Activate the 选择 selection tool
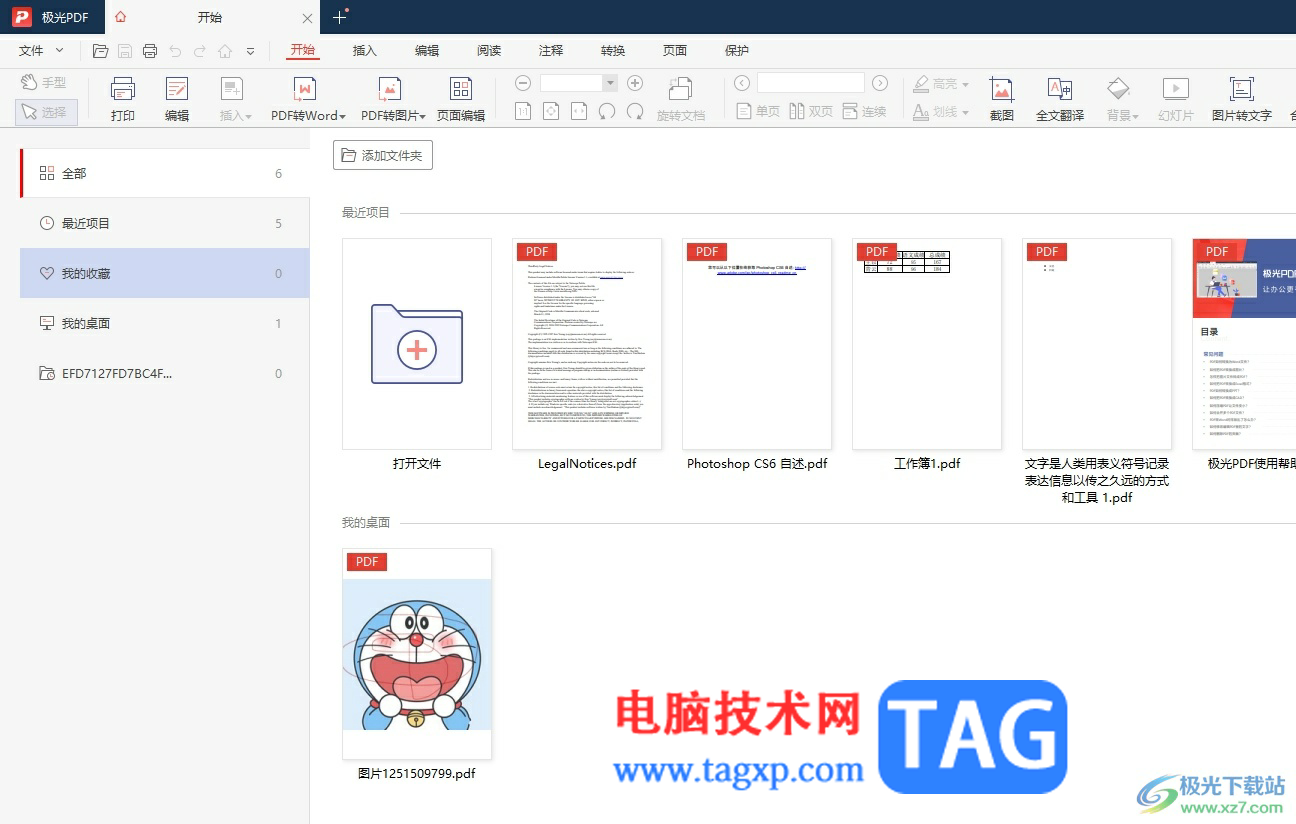This screenshot has height=824, width=1296. click(46, 112)
